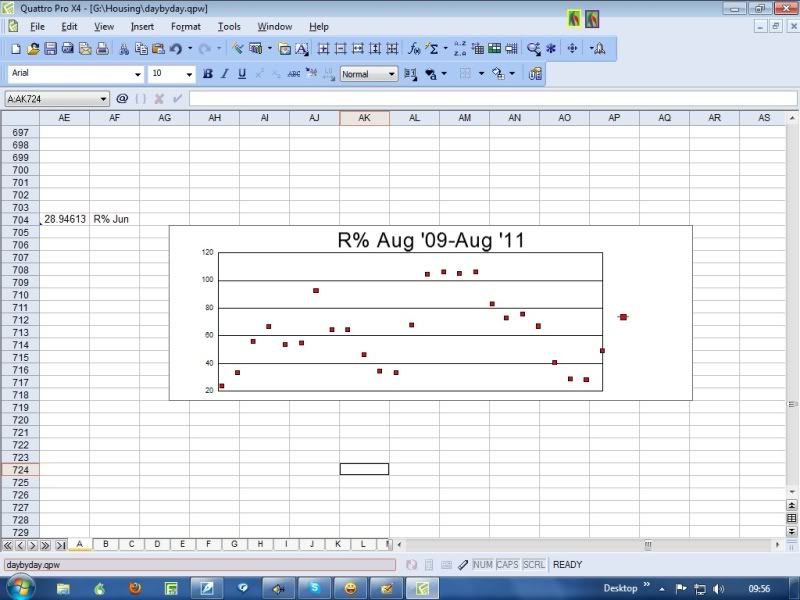Viewport: 800px width, 600px height.
Task: Open the cell address A:AK724 dropdown
Action: point(103,99)
